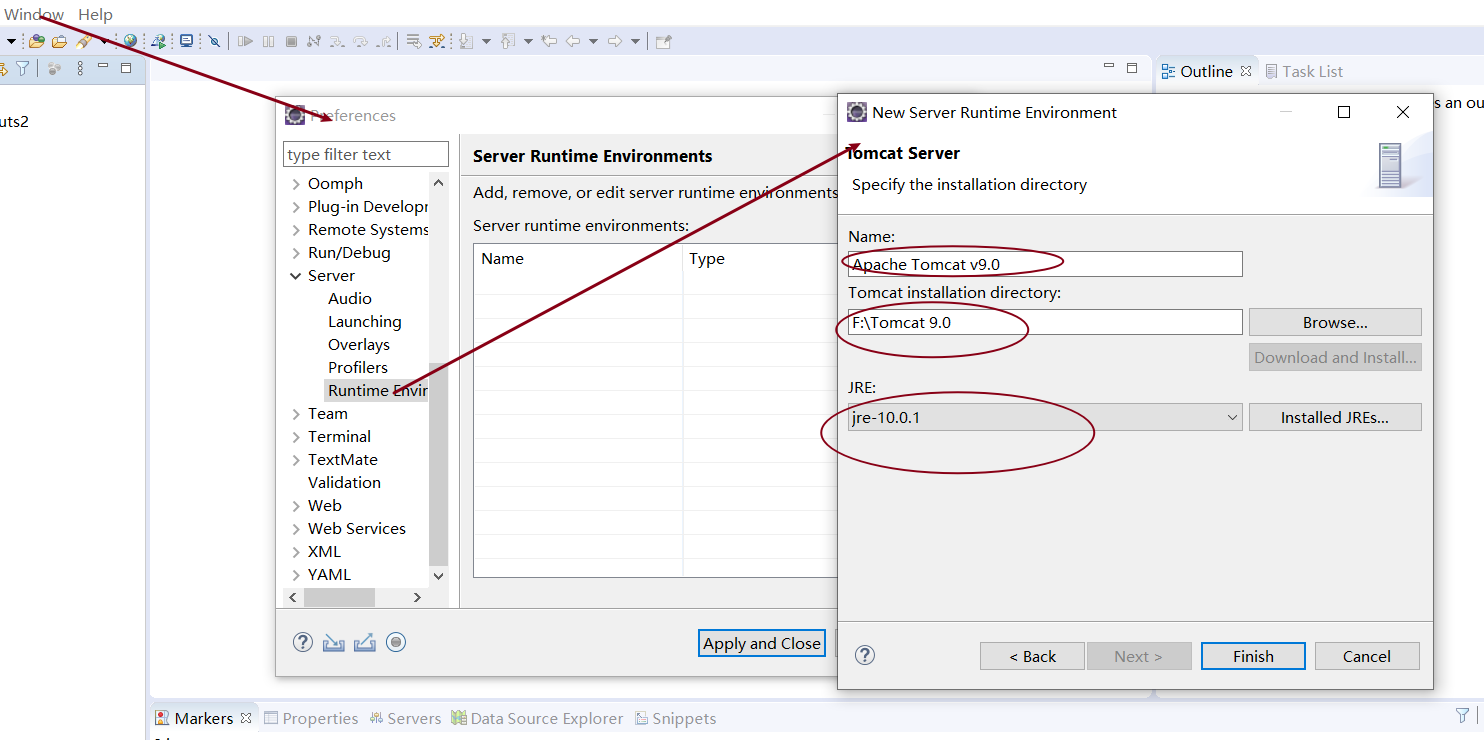
Task: Open the JRE jre-10.0.1 combo box
Action: [1044, 418]
